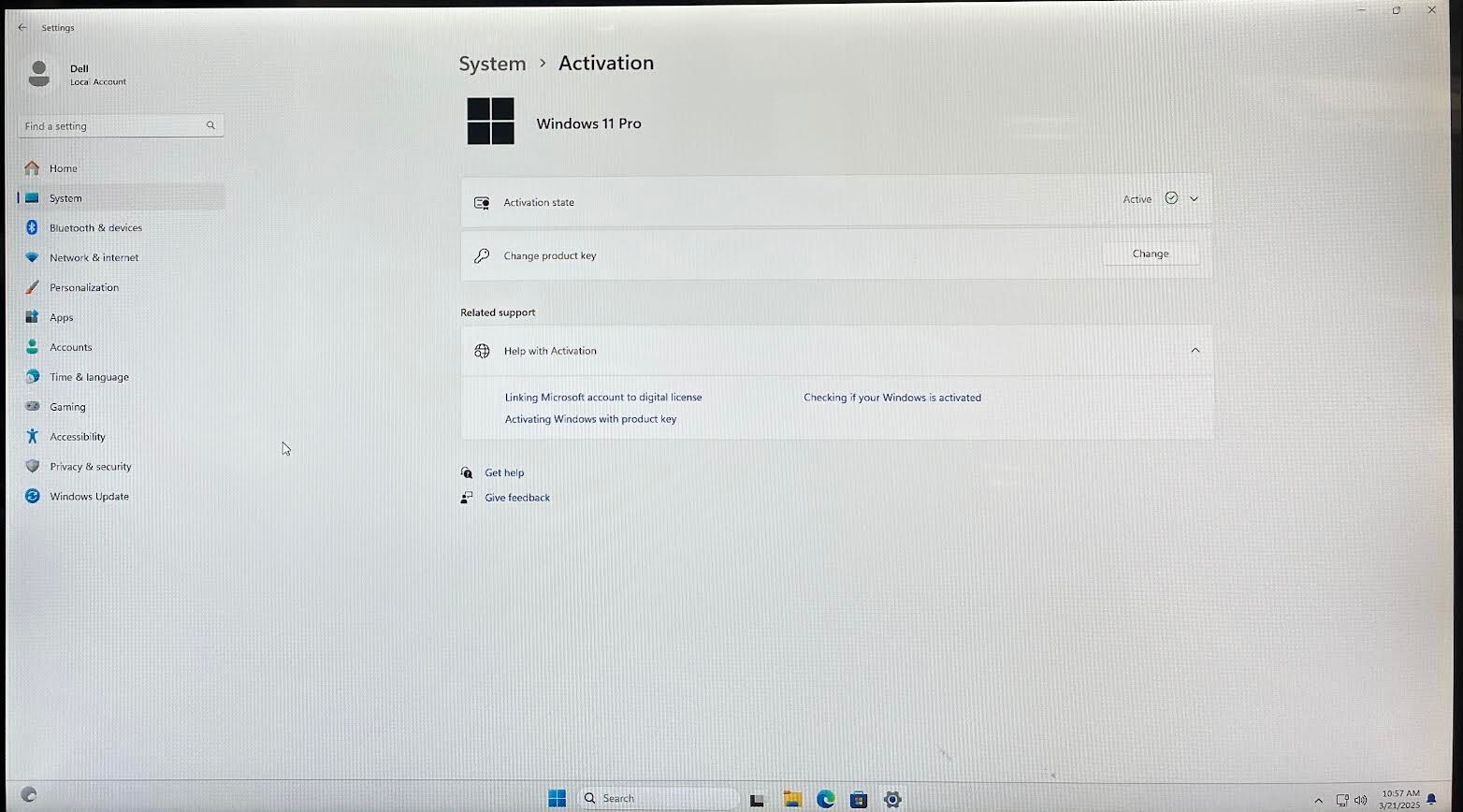
Task: Open Microsoft Store from the taskbar
Action: point(859,799)
